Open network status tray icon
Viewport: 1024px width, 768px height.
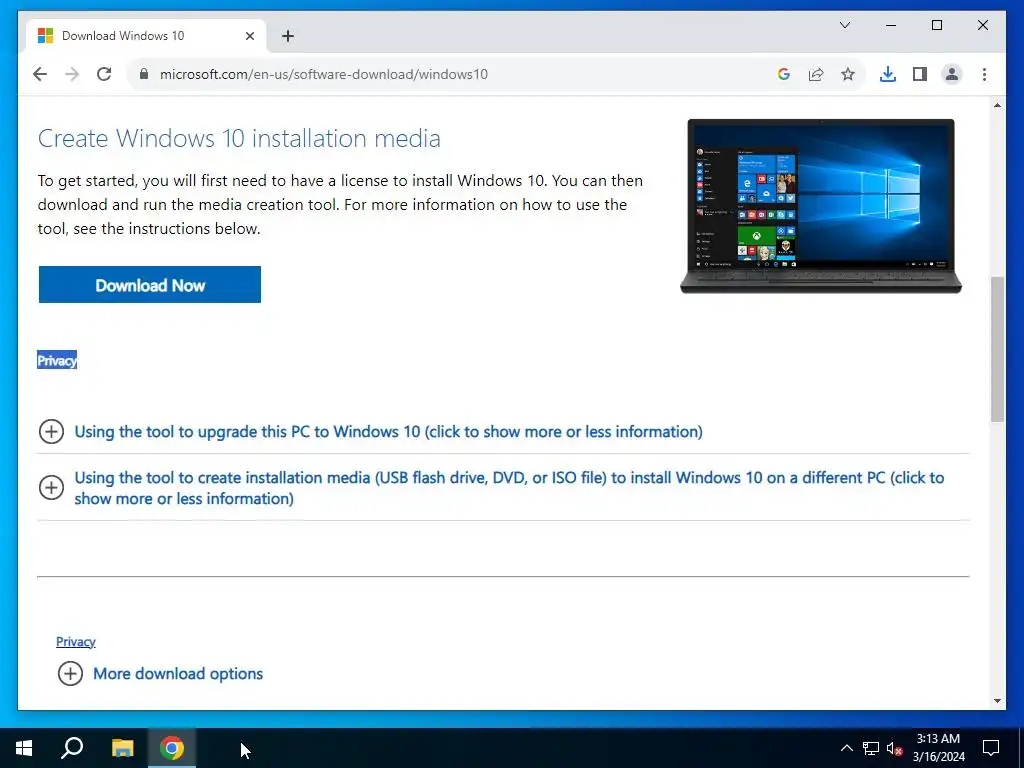pyautogui.click(x=871, y=748)
